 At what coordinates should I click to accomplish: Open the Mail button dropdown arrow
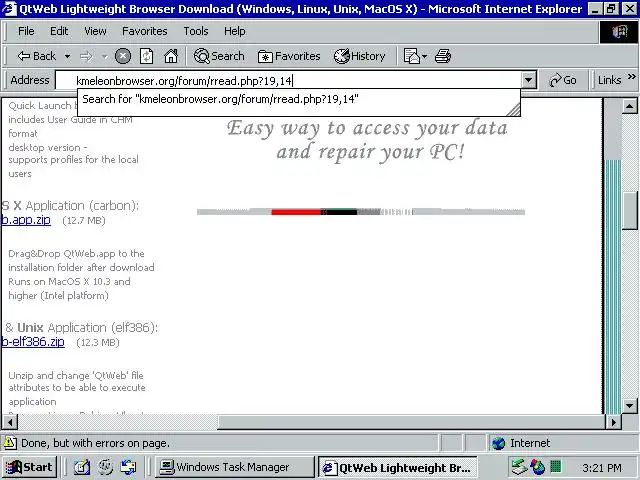pos(424,56)
